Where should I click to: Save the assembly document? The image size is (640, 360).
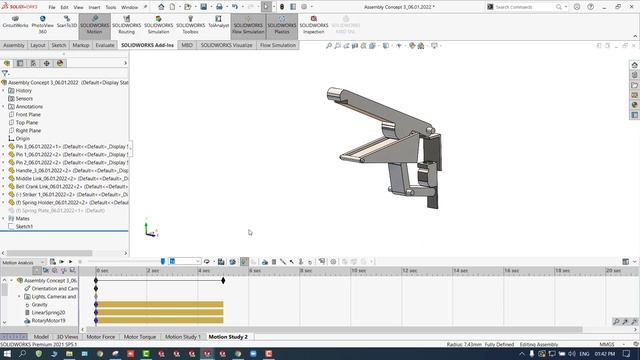pyautogui.click(x=203, y=7)
